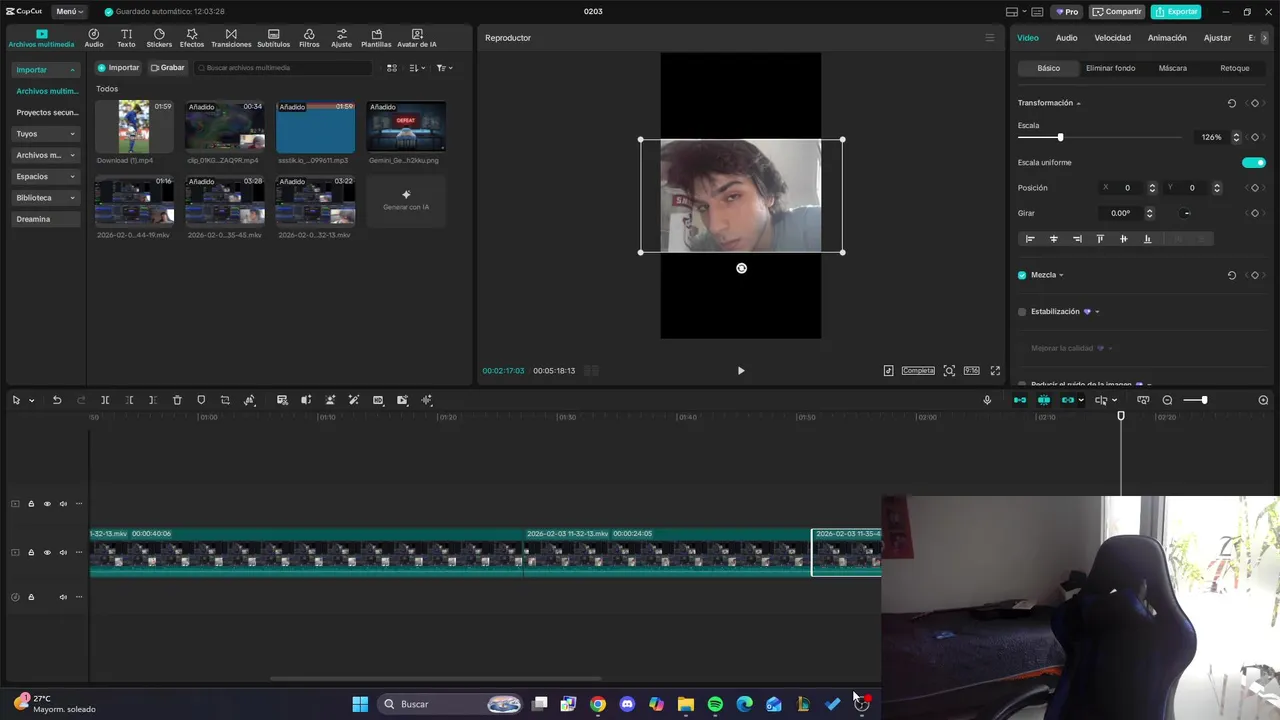Click the Transformación keyframe diamond

coord(1255,103)
